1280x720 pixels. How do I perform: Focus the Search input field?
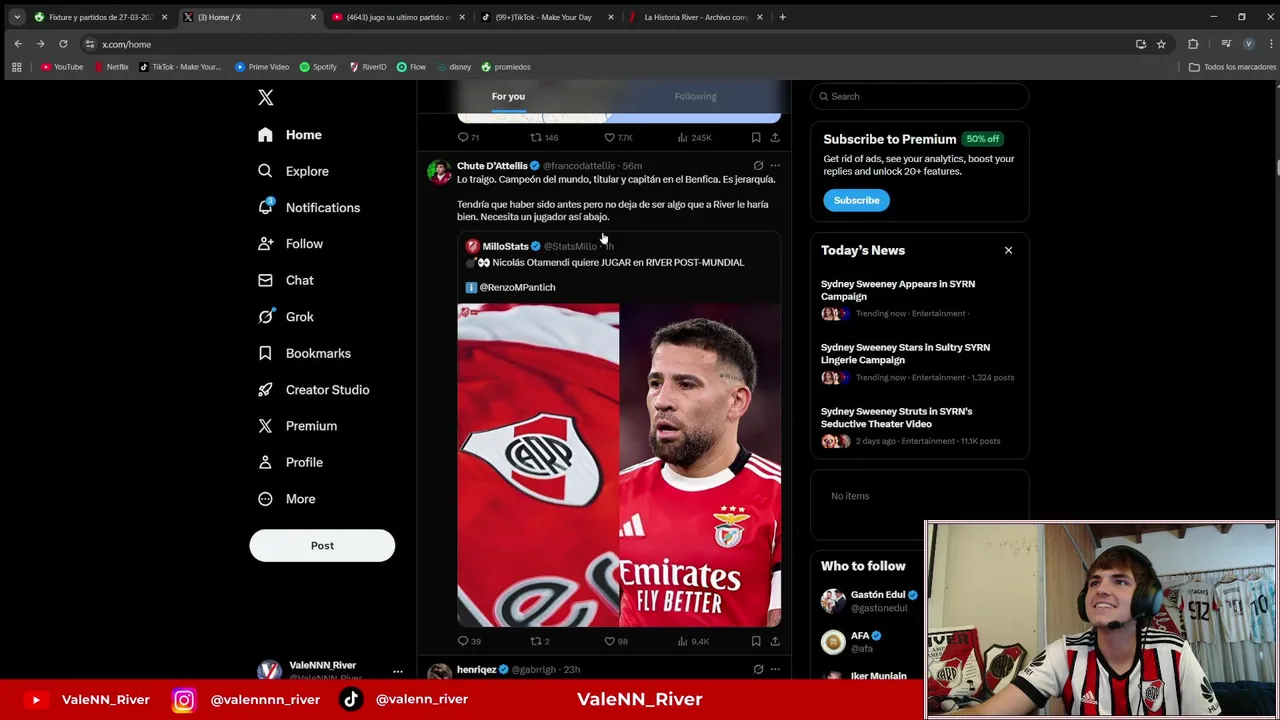tap(920, 96)
